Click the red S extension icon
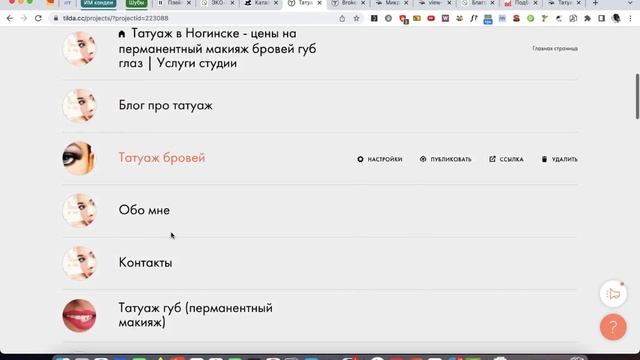 516,18
